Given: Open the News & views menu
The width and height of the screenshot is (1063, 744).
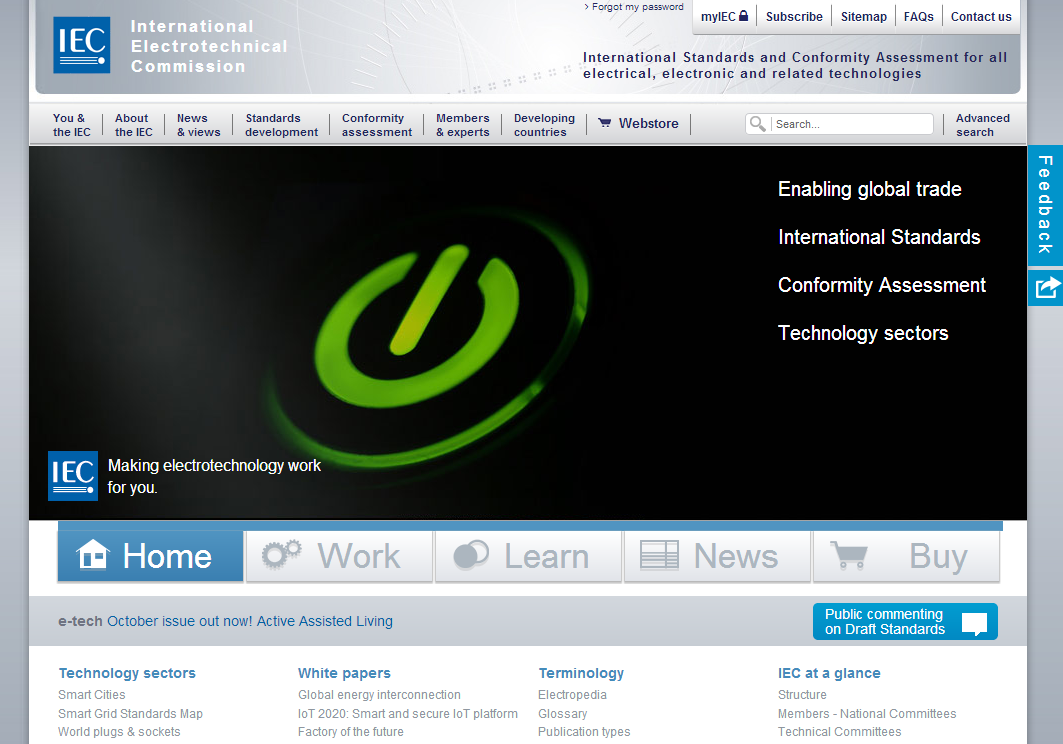Looking at the screenshot, I should click(199, 125).
